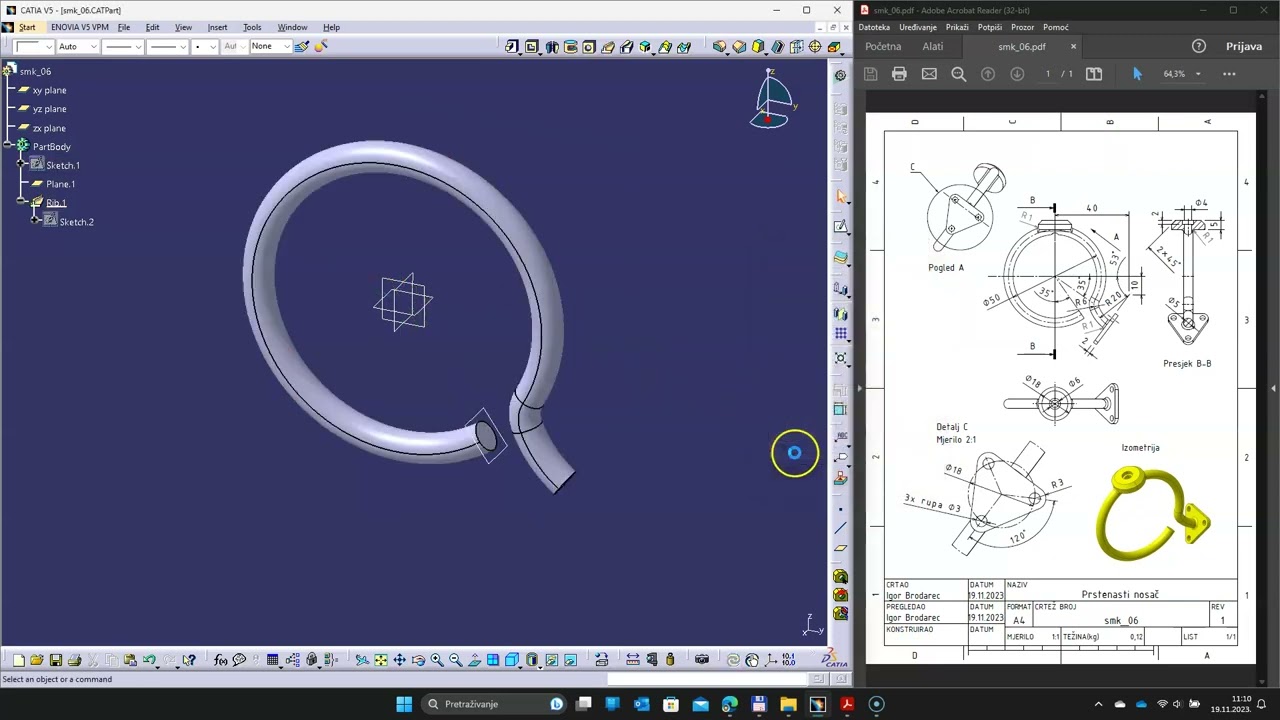
Task: Open the Acrobat more options ellipsis
Action: click(x=1229, y=74)
